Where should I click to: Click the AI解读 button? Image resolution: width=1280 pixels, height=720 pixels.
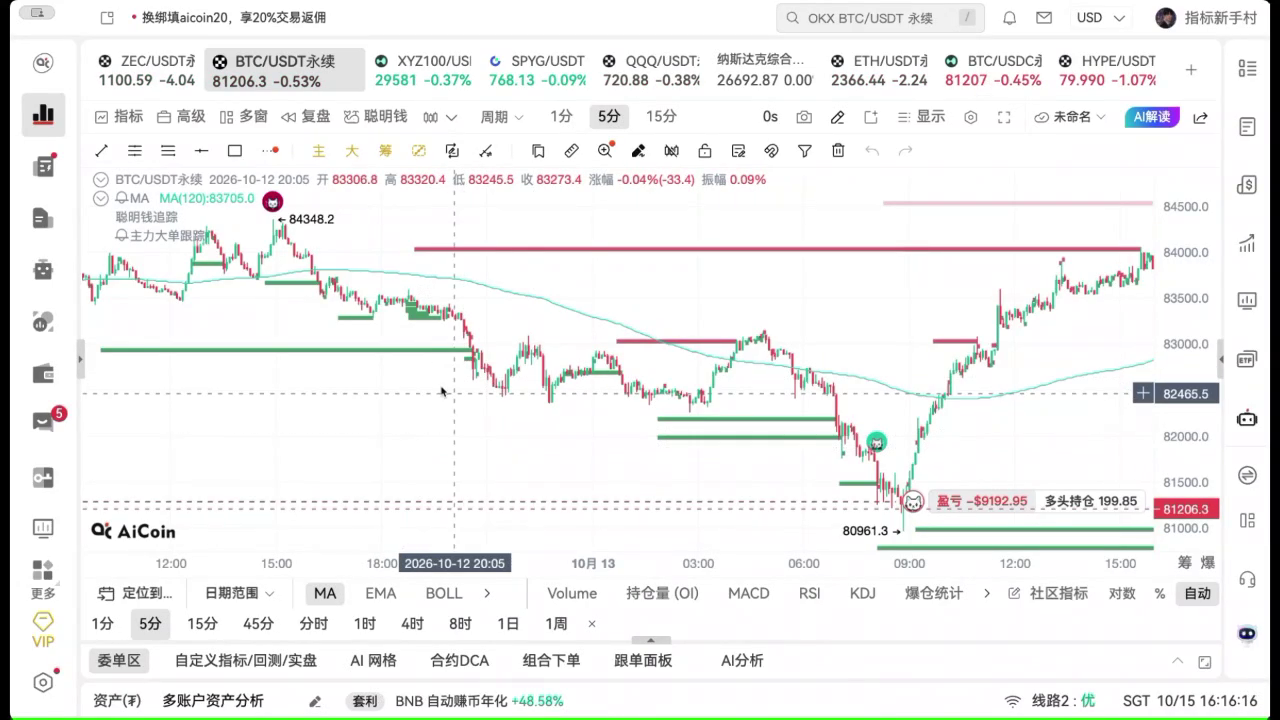tap(1152, 117)
